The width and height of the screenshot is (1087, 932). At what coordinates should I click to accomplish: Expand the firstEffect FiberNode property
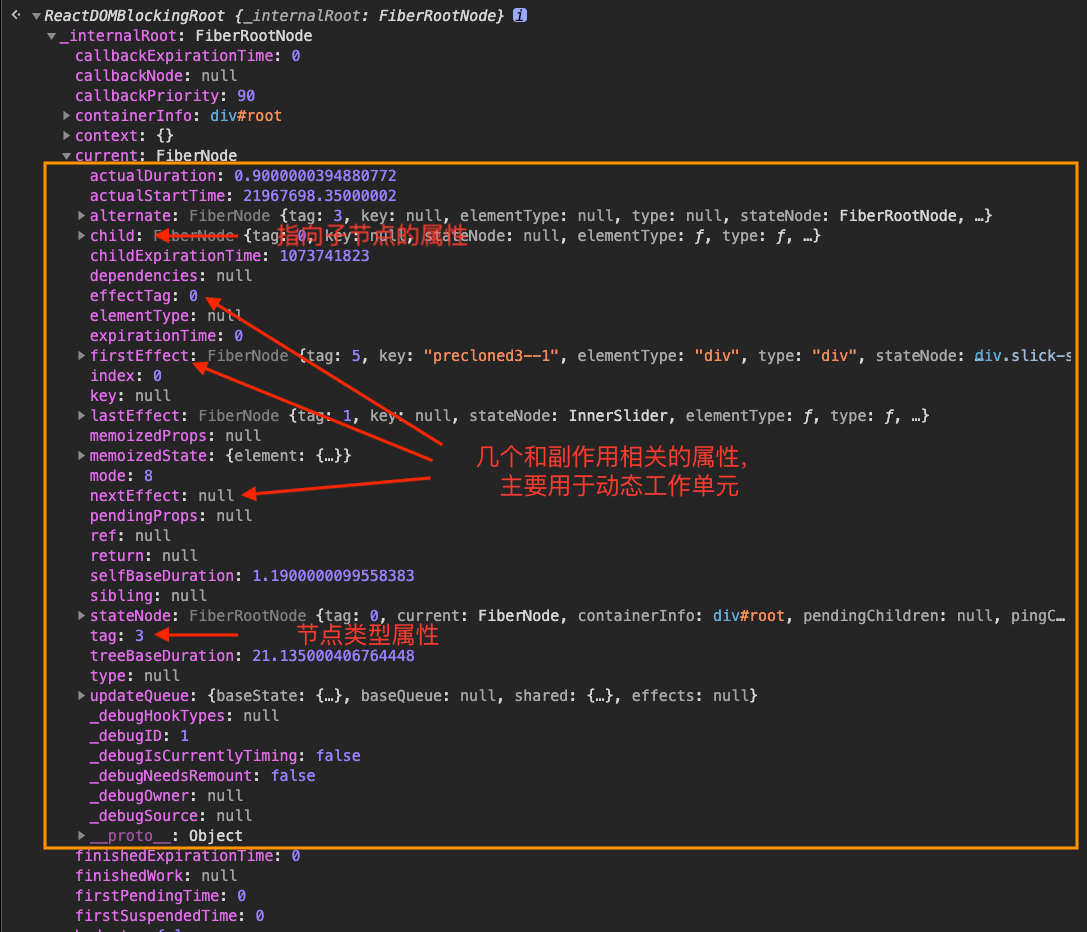[x=81, y=356]
